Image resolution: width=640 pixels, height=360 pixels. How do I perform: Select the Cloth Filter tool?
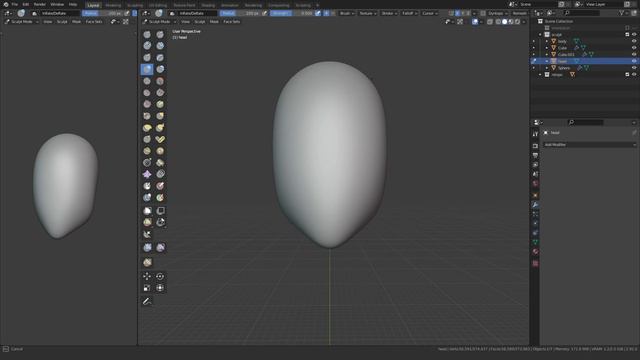(160, 247)
